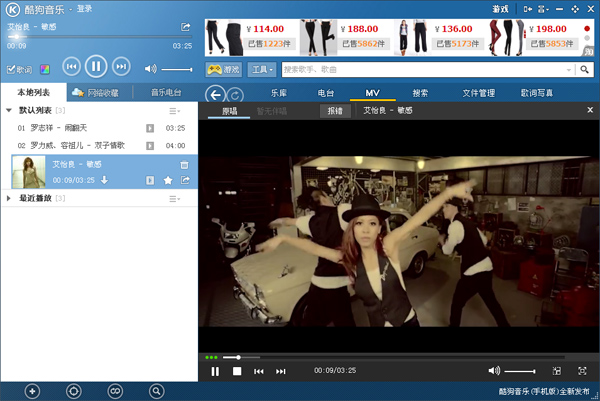Toggle MV window mode icon

tap(557, 371)
